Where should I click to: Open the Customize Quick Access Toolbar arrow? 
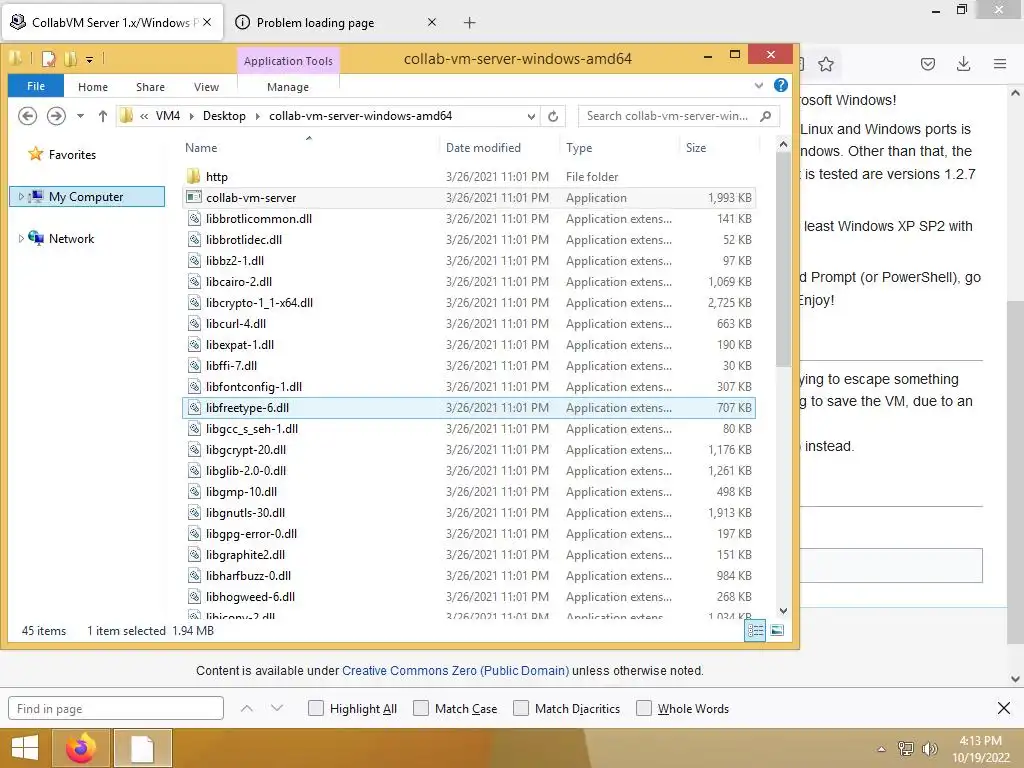coord(89,60)
